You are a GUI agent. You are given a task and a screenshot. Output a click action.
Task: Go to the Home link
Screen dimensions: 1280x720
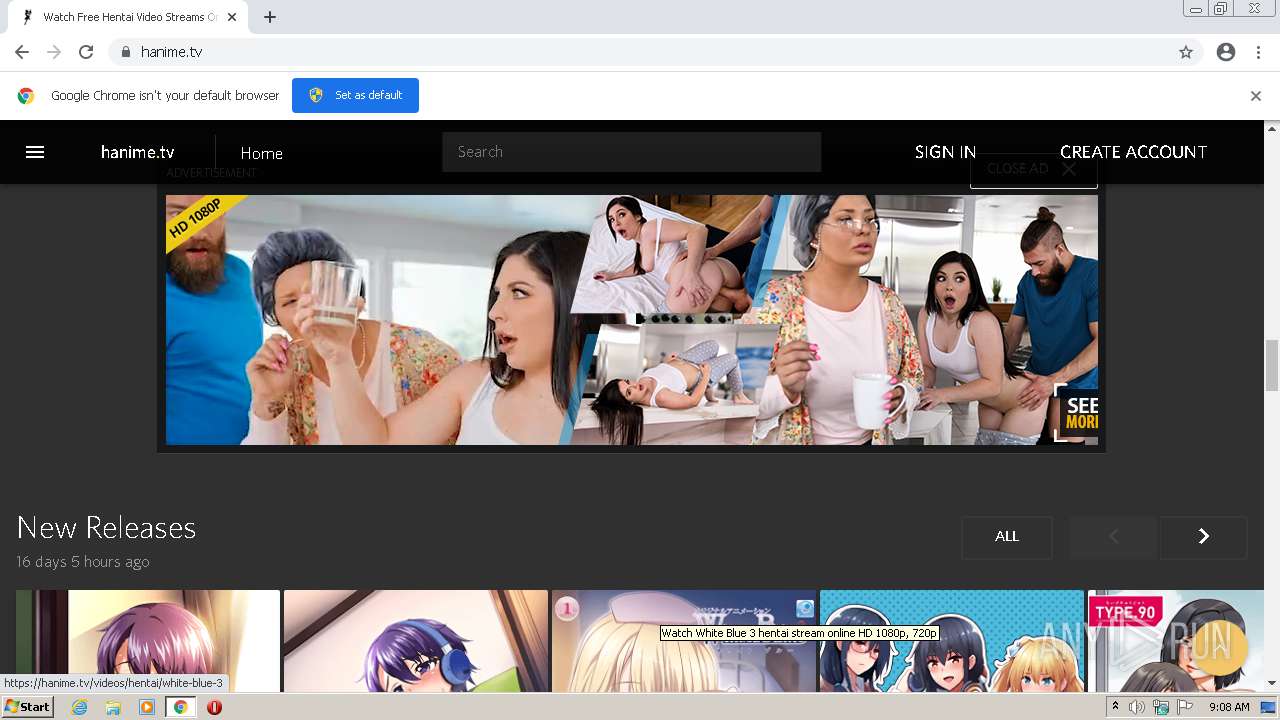coord(261,153)
